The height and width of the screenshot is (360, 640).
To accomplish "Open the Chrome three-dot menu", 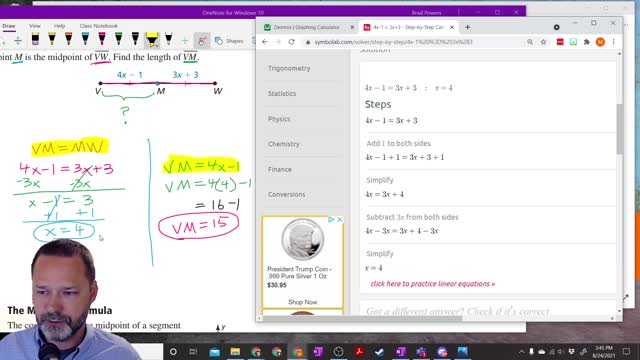I will (613, 42).
